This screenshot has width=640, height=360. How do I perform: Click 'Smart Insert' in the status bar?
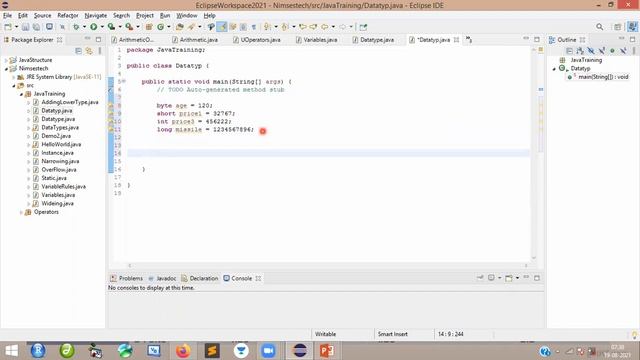click(393, 334)
